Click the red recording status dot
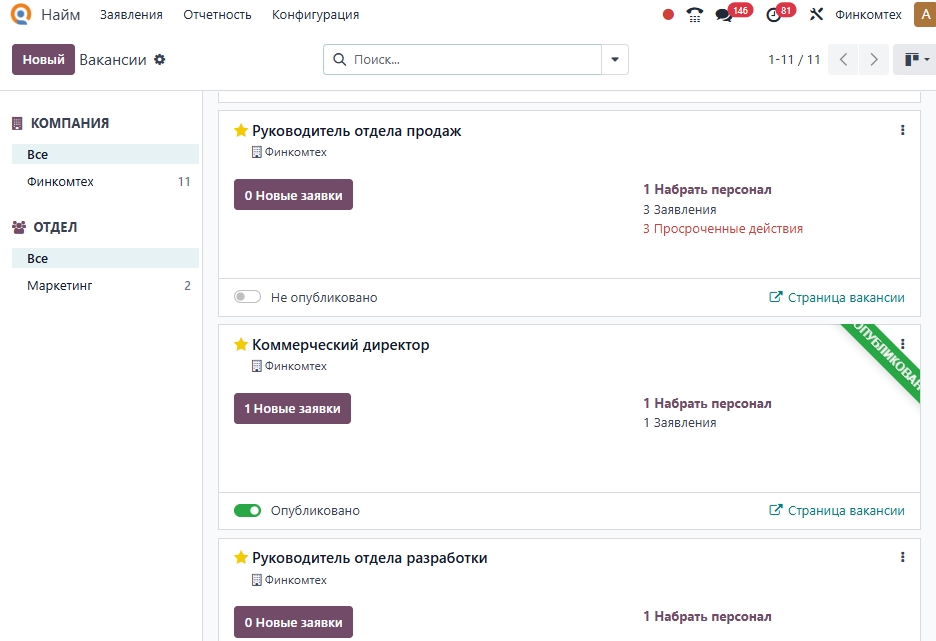Image resolution: width=936 pixels, height=641 pixels. tap(668, 15)
